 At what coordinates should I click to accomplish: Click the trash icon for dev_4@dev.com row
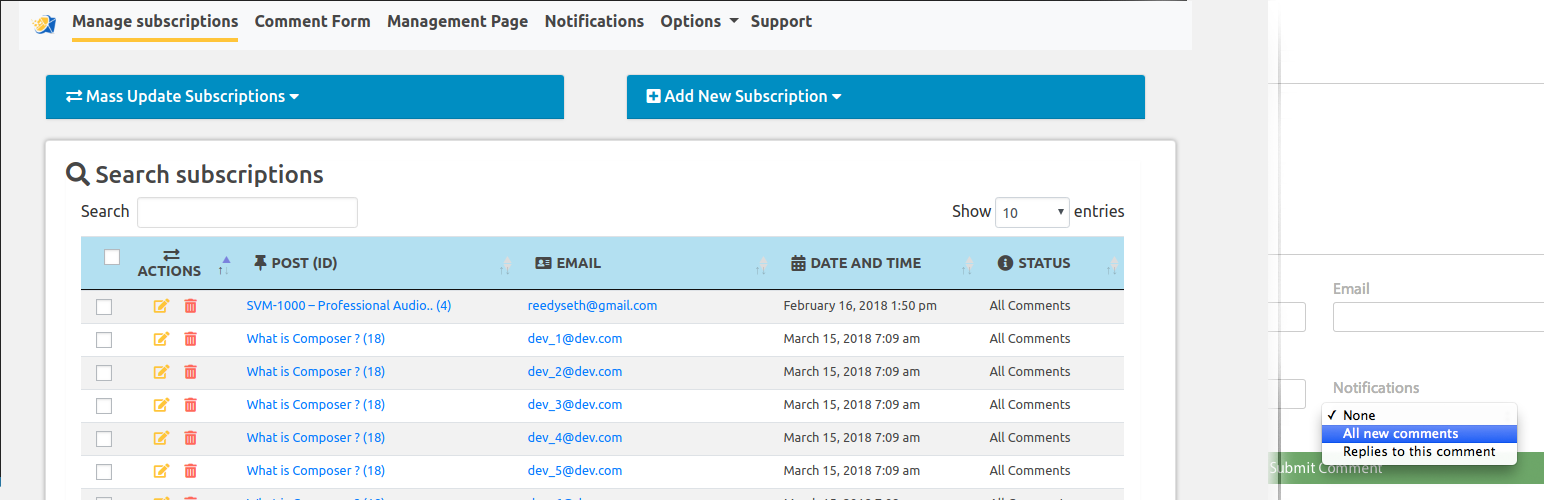(x=190, y=438)
